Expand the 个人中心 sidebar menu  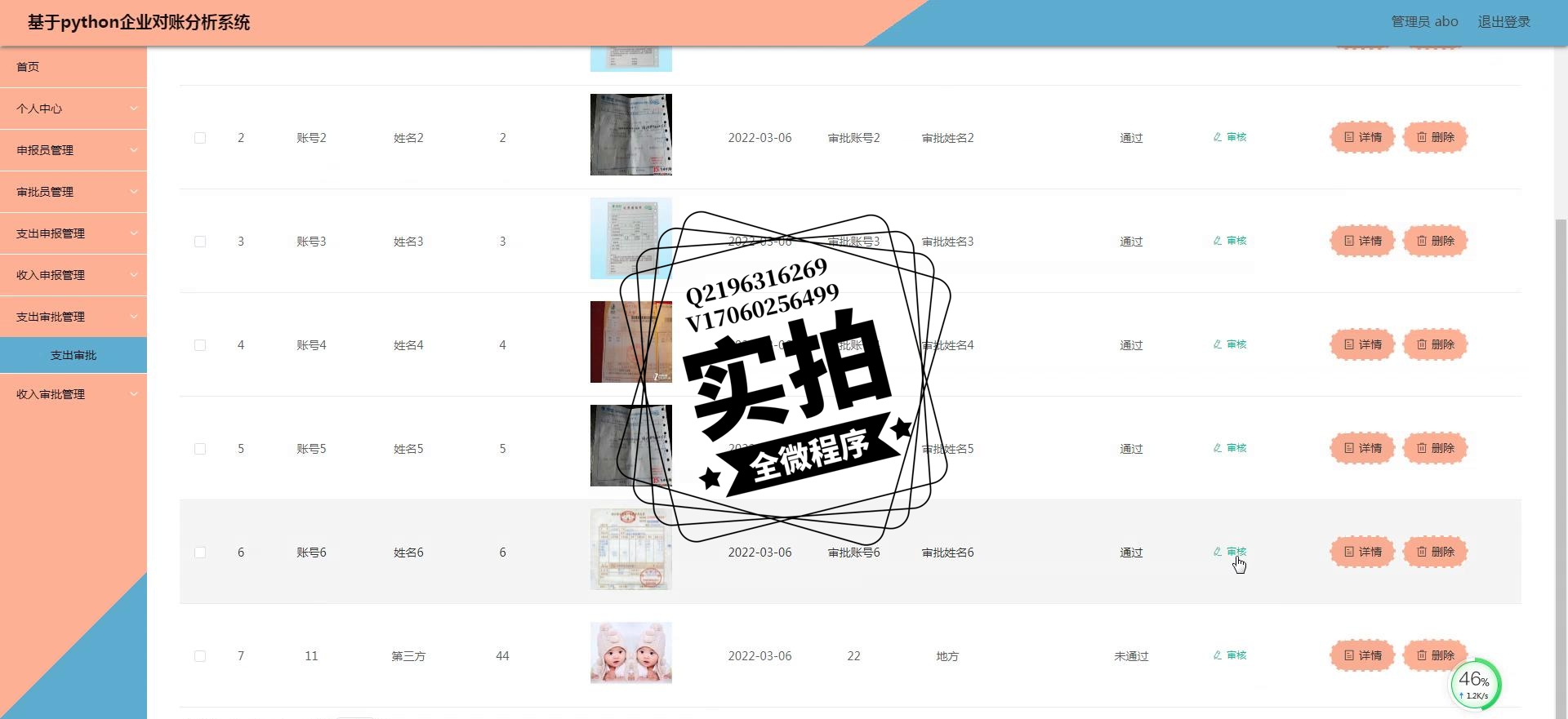coord(73,109)
